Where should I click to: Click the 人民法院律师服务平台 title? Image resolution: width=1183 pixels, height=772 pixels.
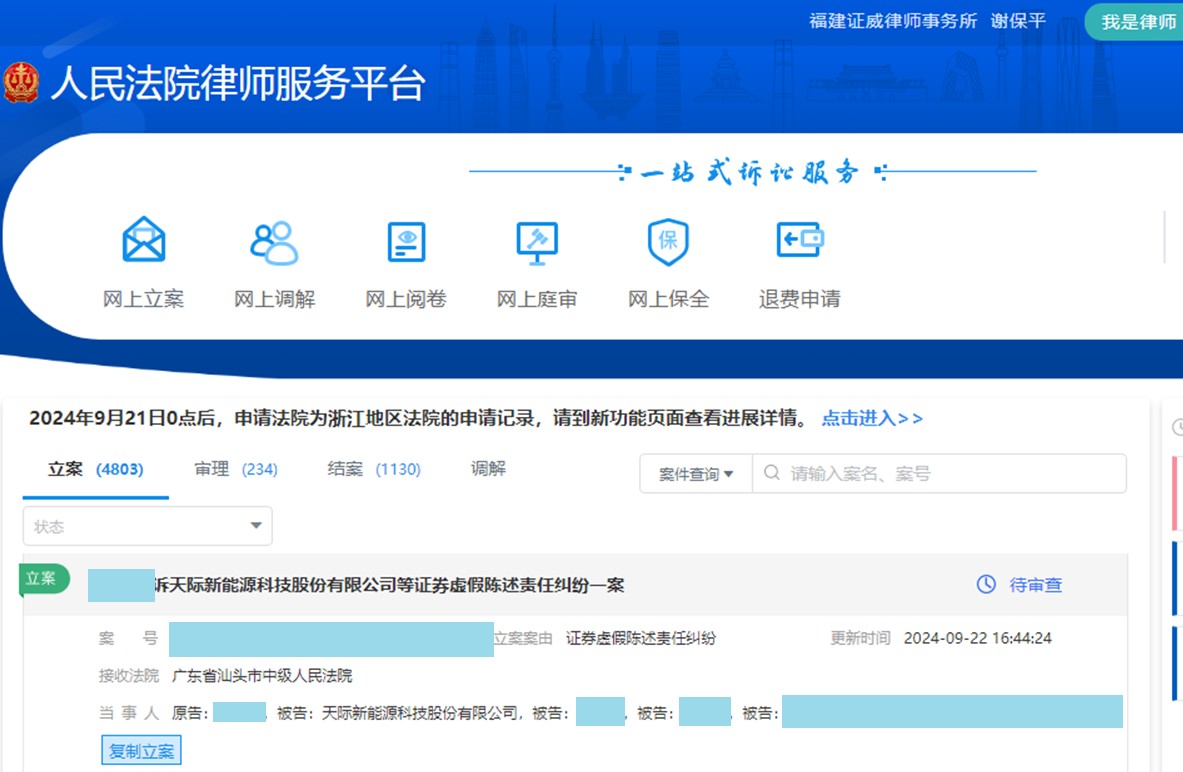tap(238, 83)
